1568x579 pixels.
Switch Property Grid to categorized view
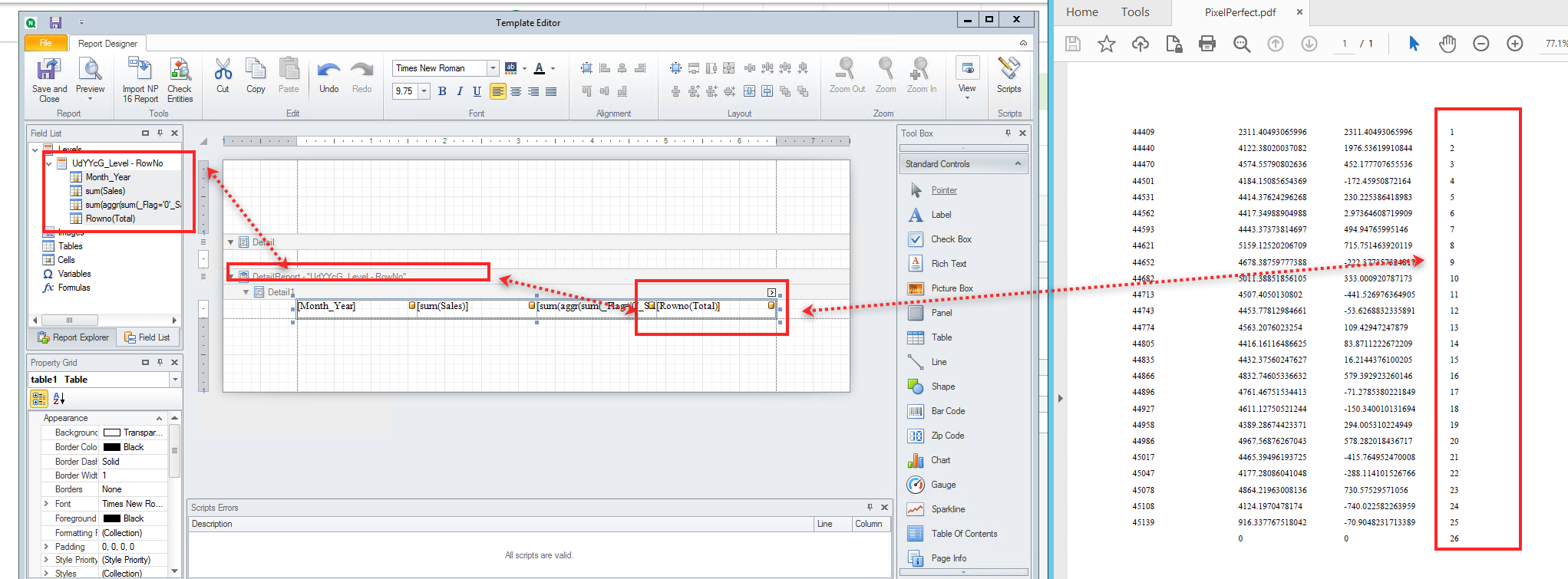tap(39, 398)
